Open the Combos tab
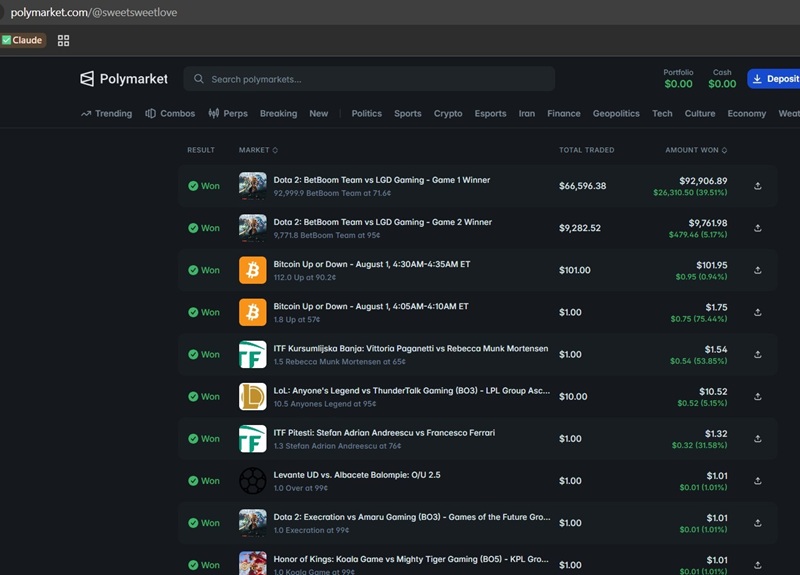This screenshot has height=575, width=800. tap(170, 113)
